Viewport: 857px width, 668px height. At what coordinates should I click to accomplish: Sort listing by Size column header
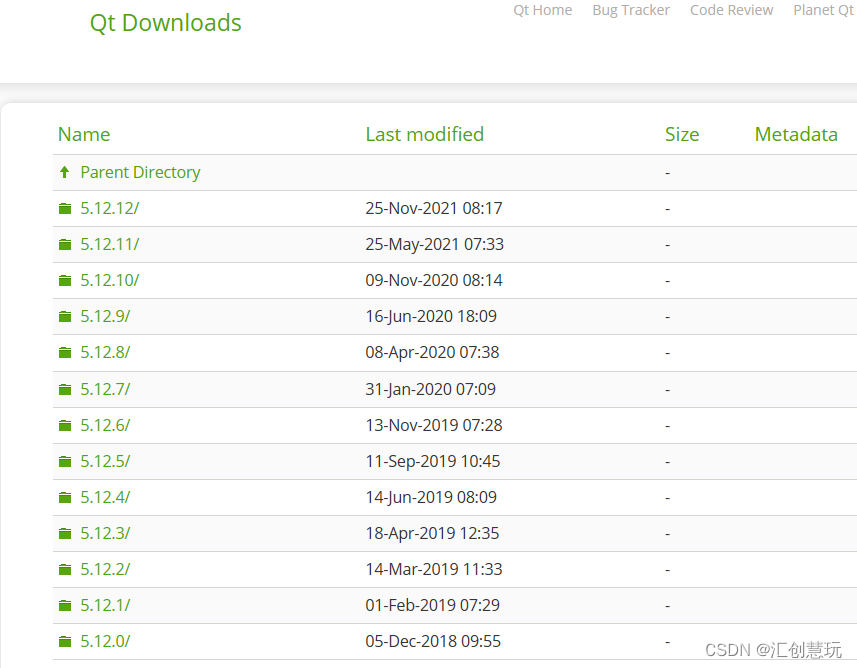pyautogui.click(x=682, y=134)
